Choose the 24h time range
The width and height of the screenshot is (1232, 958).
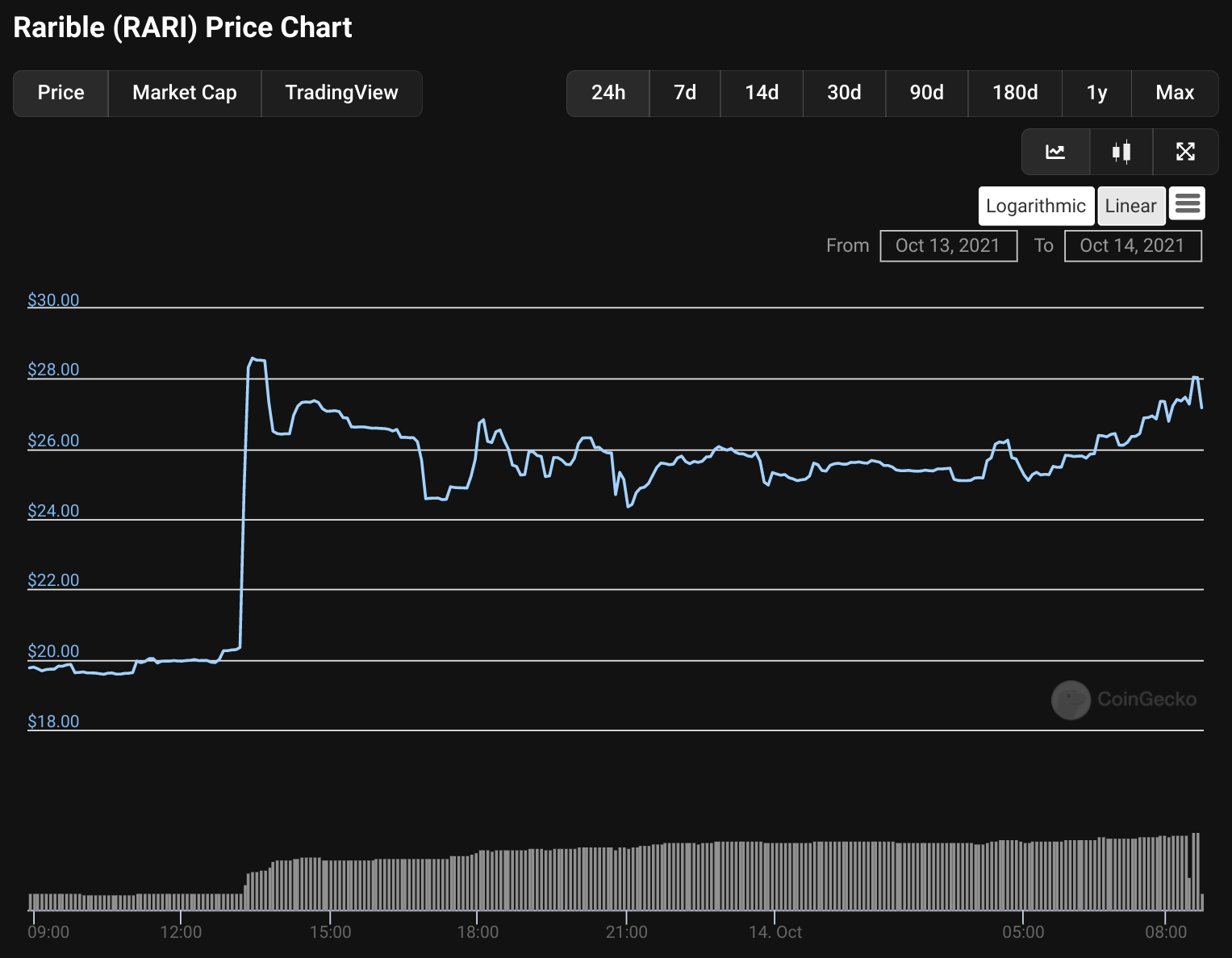coord(608,93)
